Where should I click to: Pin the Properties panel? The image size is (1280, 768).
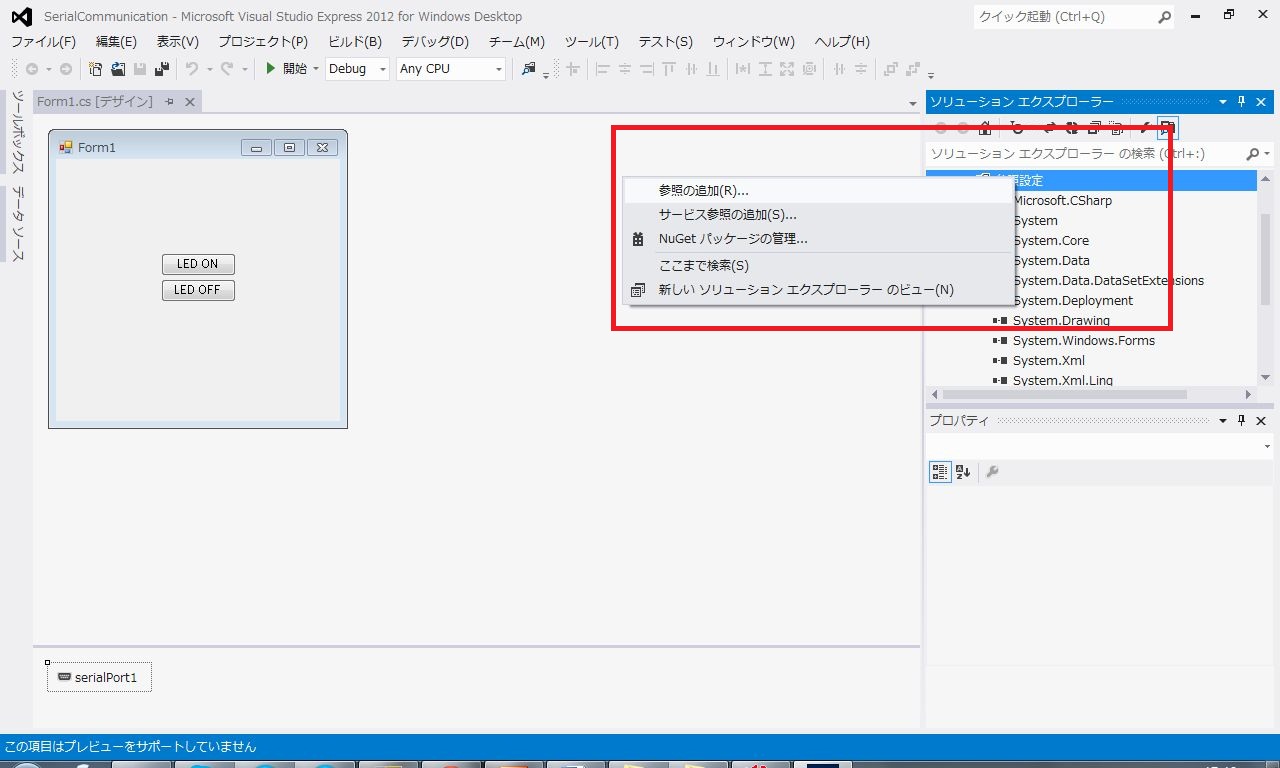point(1242,421)
